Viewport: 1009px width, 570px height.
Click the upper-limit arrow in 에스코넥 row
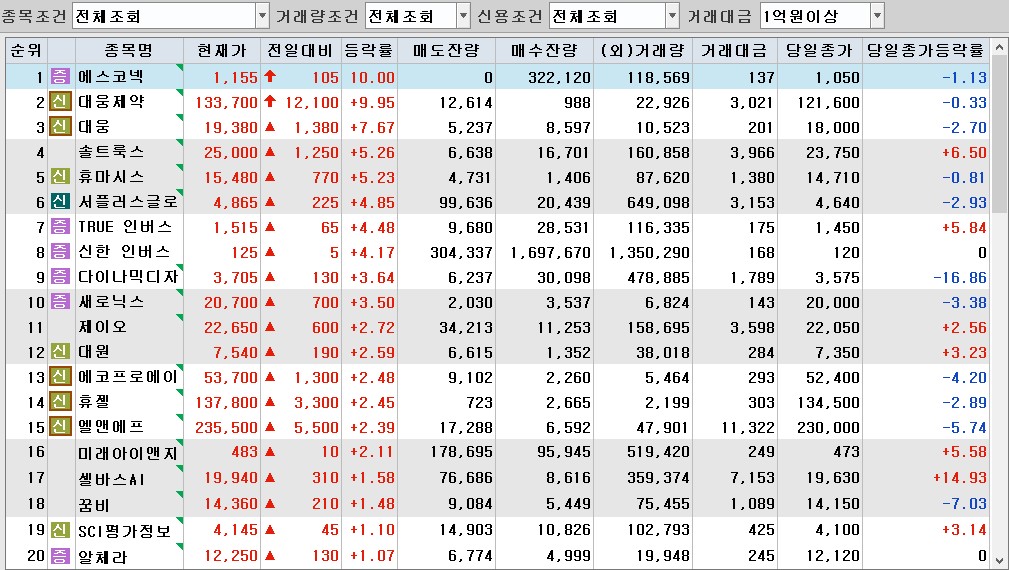[270, 76]
